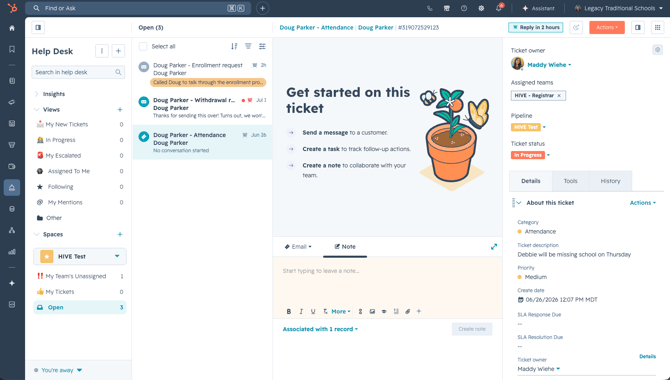Open the Assigned To Me view

coord(80,171)
